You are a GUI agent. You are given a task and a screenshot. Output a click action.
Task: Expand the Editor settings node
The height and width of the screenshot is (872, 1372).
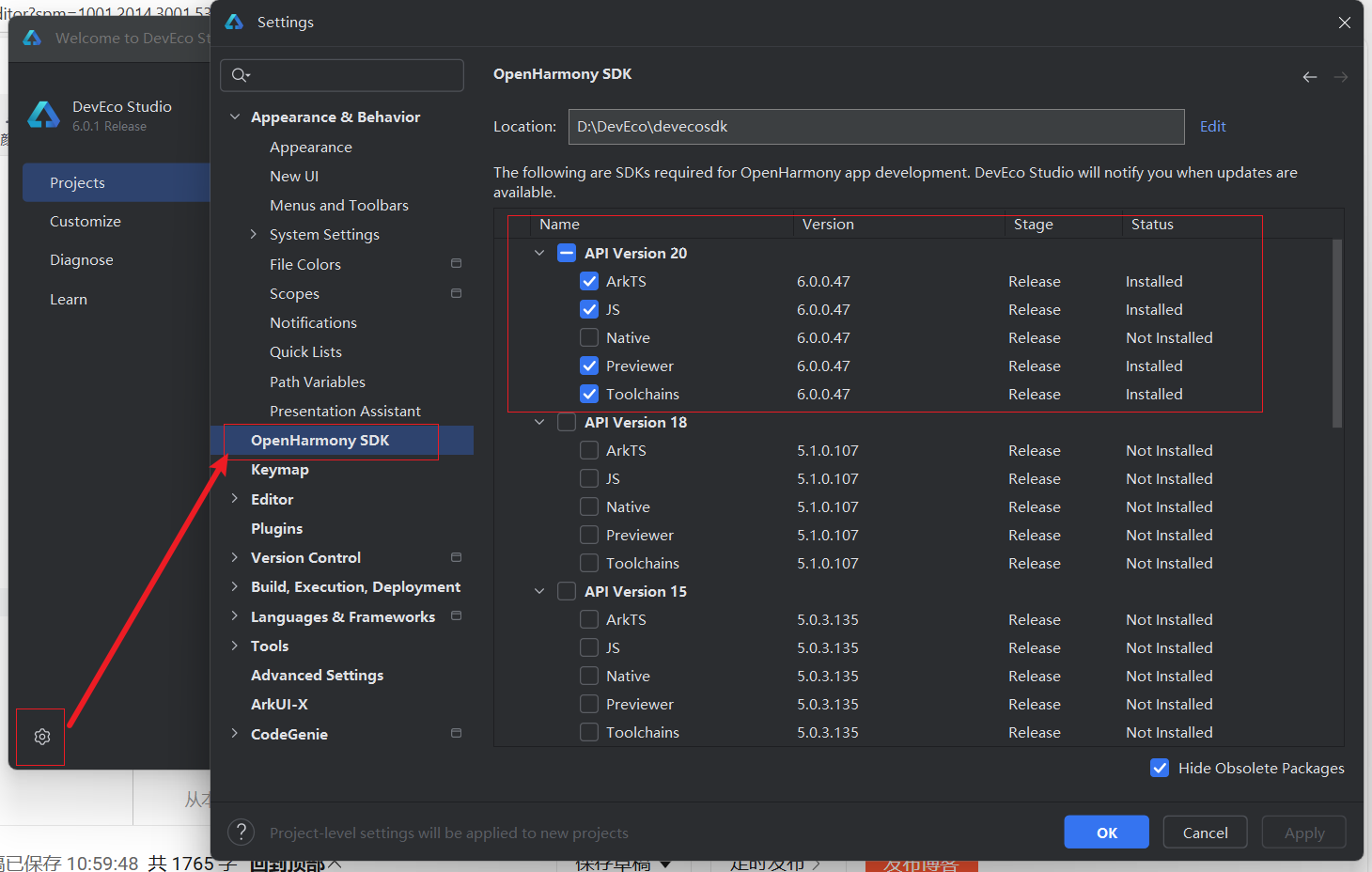pyautogui.click(x=235, y=499)
